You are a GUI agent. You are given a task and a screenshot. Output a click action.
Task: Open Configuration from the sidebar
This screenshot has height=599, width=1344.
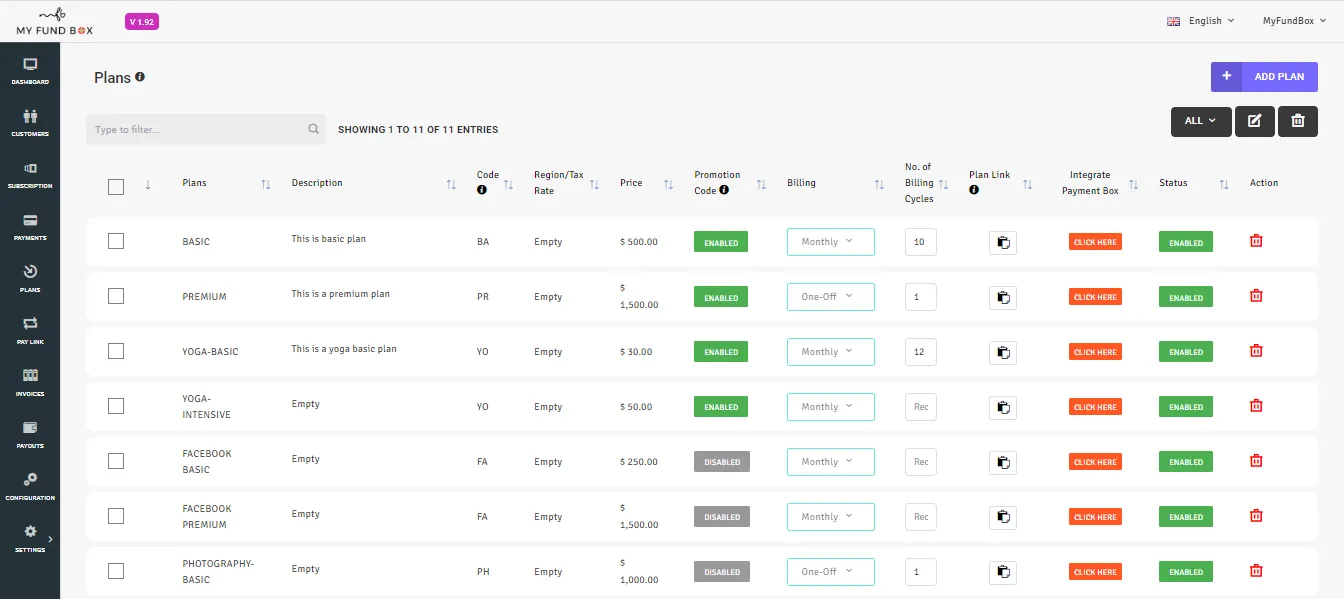tap(30, 486)
